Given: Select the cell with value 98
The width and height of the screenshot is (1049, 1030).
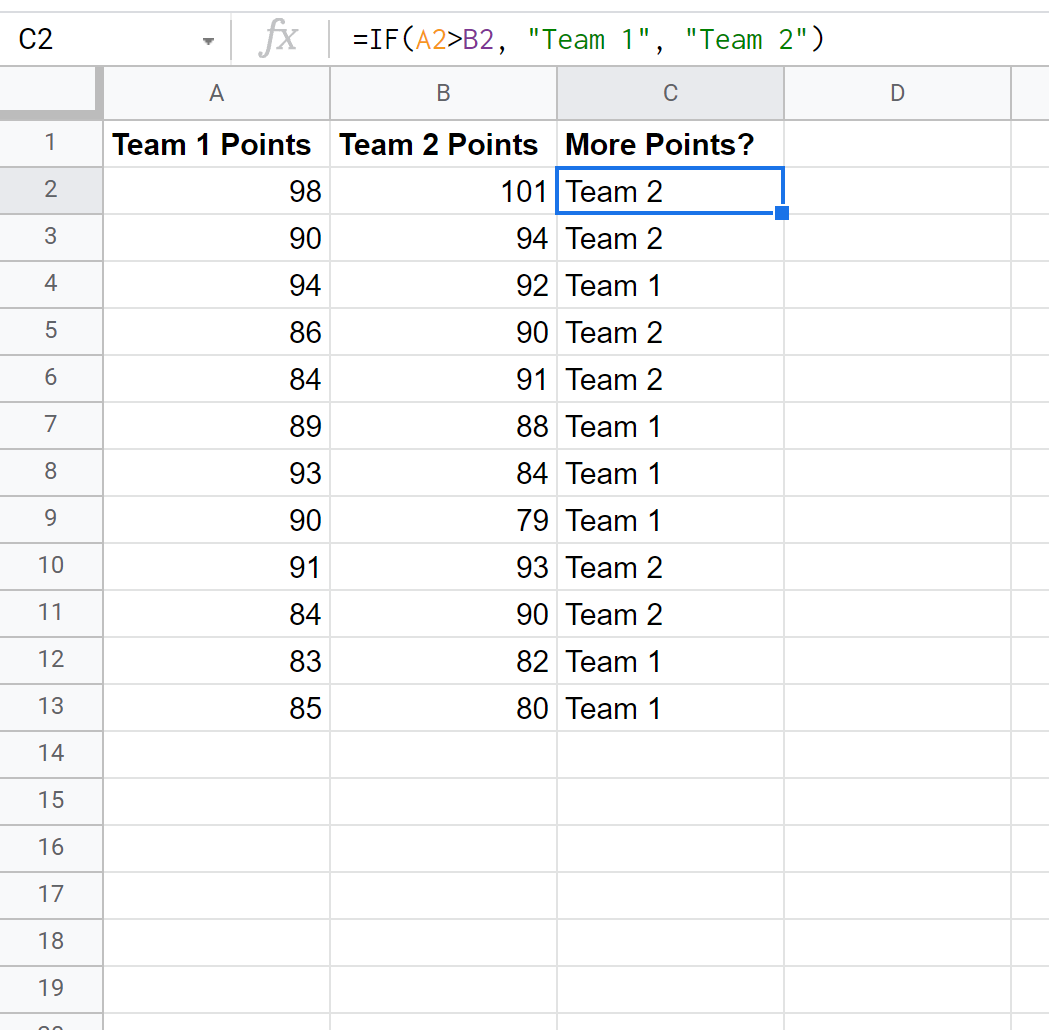Looking at the screenshot, I should click(x=216, y=191).
